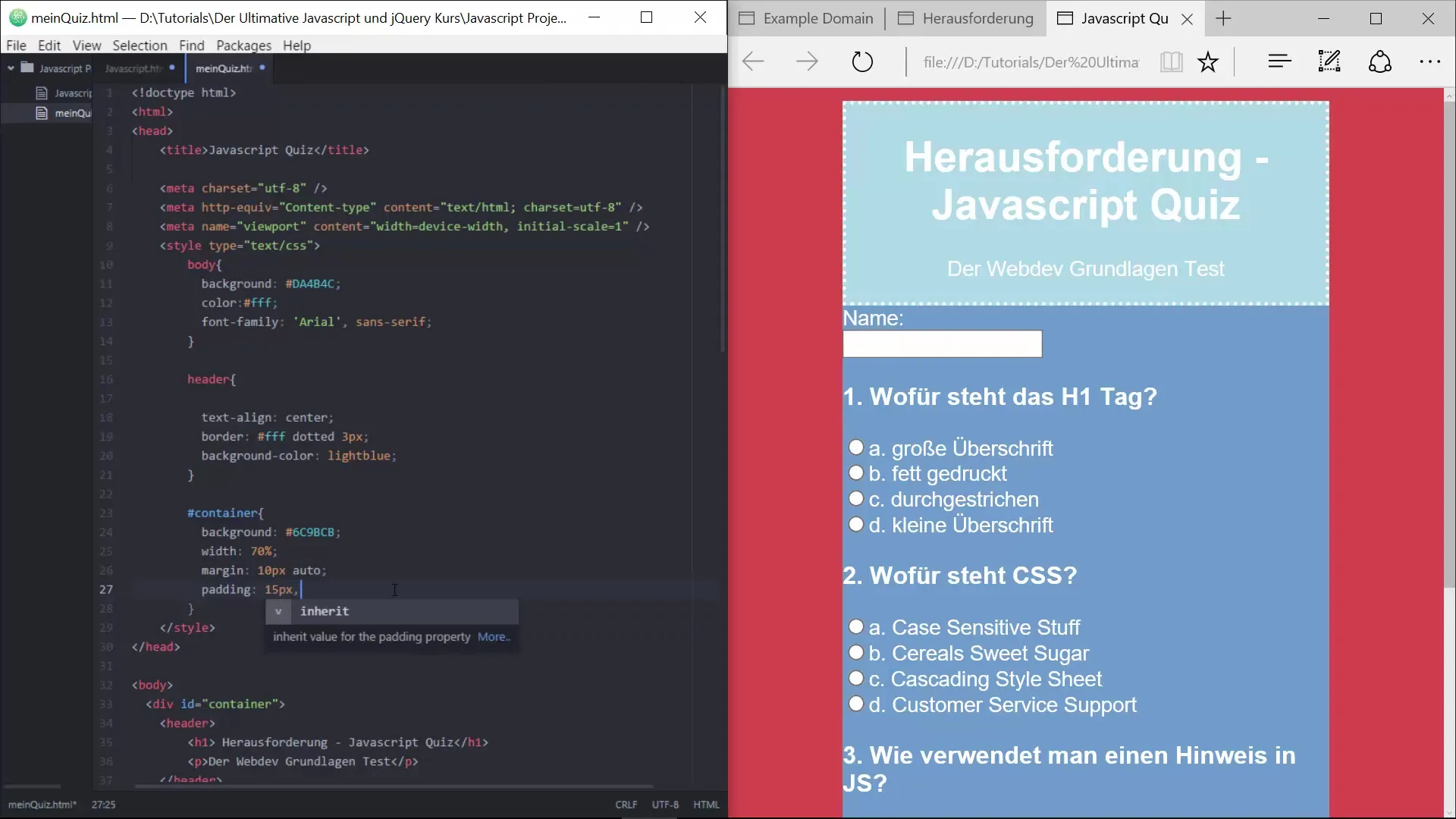This screenshot has width=1456, height=819.
Task: Click UTF-8 encoding in status bar
Action: (x=665, y=805)
